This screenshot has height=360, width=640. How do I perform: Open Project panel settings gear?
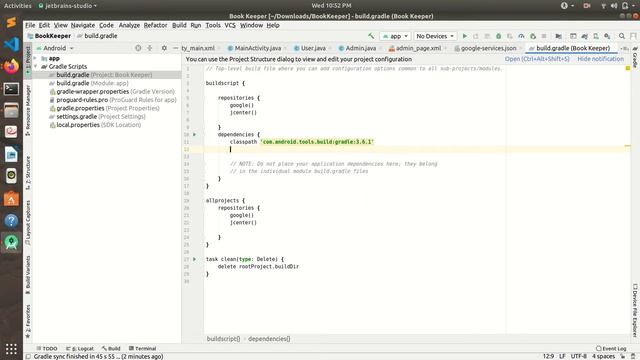164,48
